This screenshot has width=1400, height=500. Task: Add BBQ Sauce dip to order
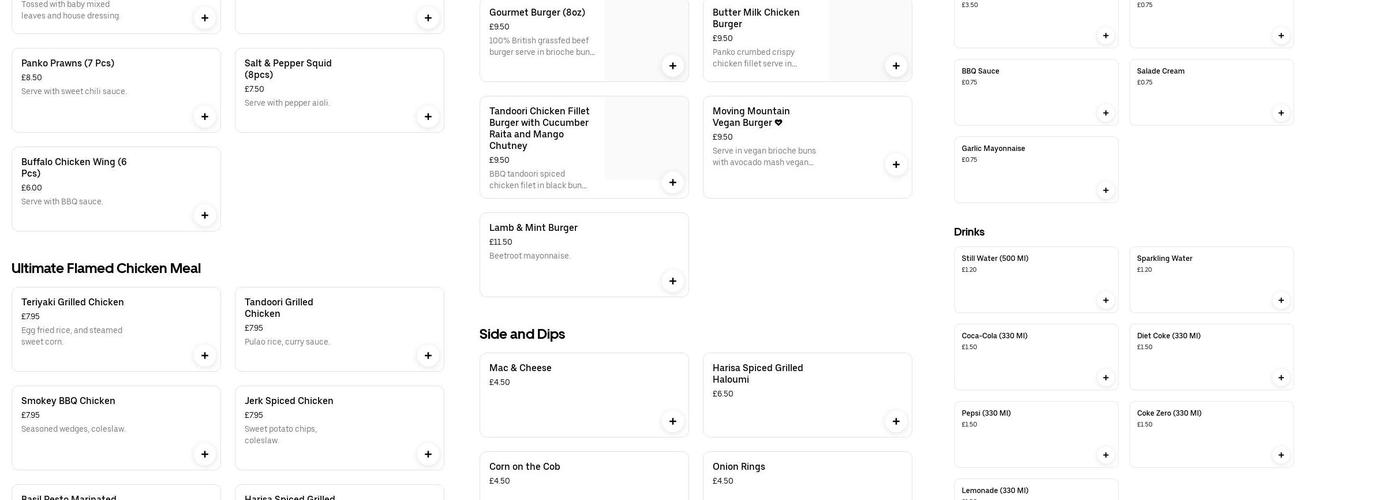coord(1106,113)
